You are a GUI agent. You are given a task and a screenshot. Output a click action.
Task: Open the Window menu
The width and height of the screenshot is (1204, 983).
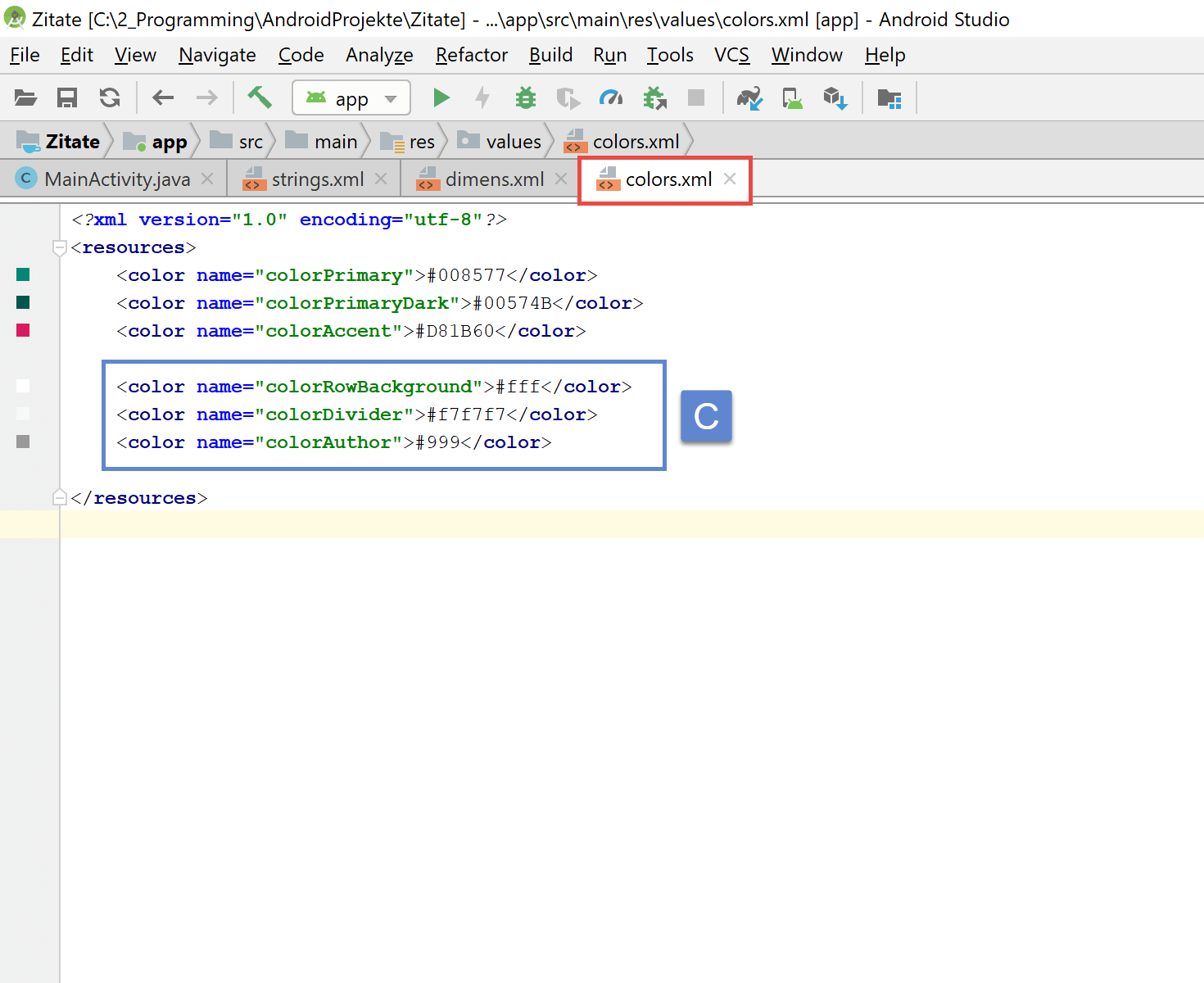[x=807, y=55]
